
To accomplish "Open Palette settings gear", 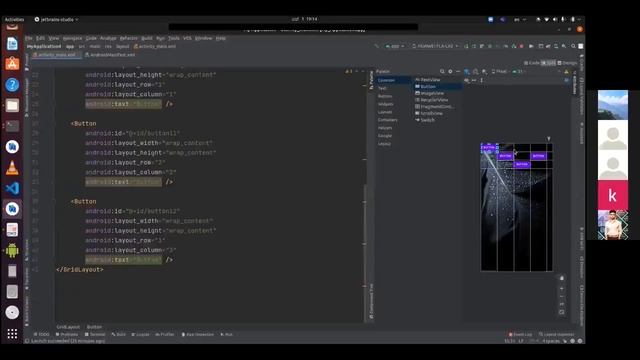I will [x=450, y=71].
